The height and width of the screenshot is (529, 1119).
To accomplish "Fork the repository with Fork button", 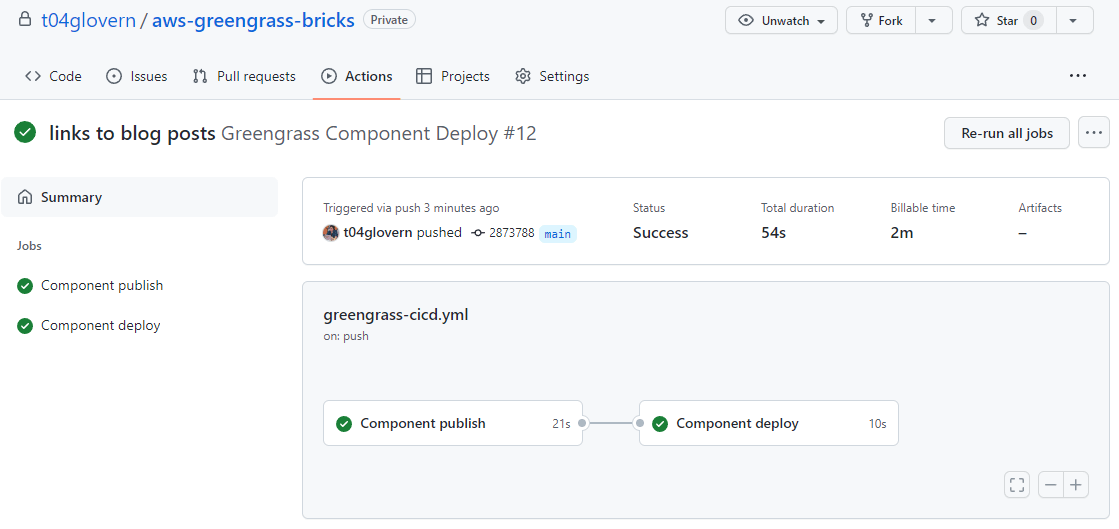I will pos(881,21).
